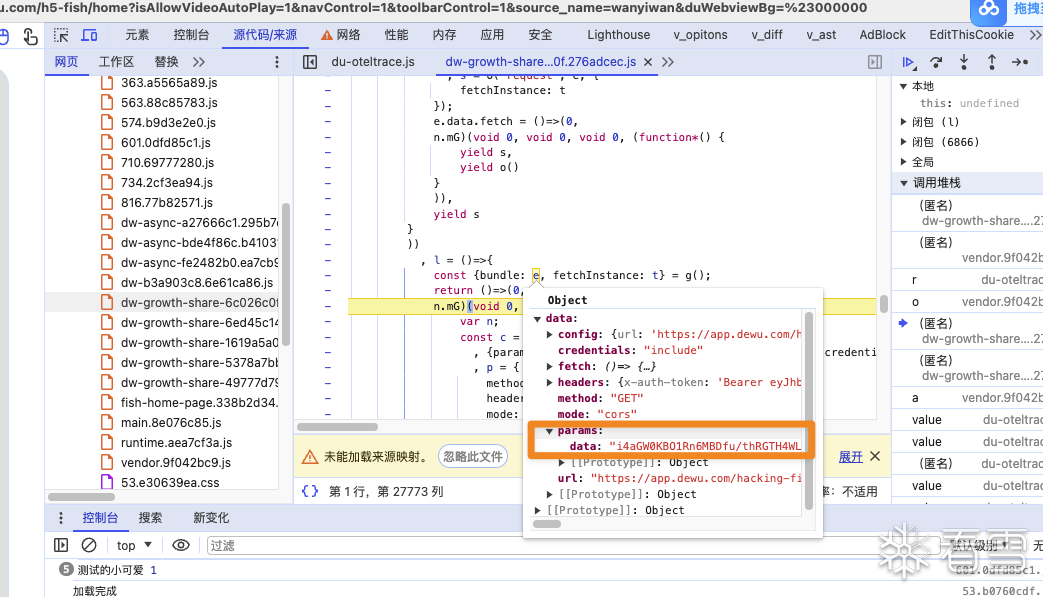The height and width of the screenshot is (597, 1043).
Task: Expand the 闭包 (l) scope
Action: pyautogui.click(x=903, y=122)
